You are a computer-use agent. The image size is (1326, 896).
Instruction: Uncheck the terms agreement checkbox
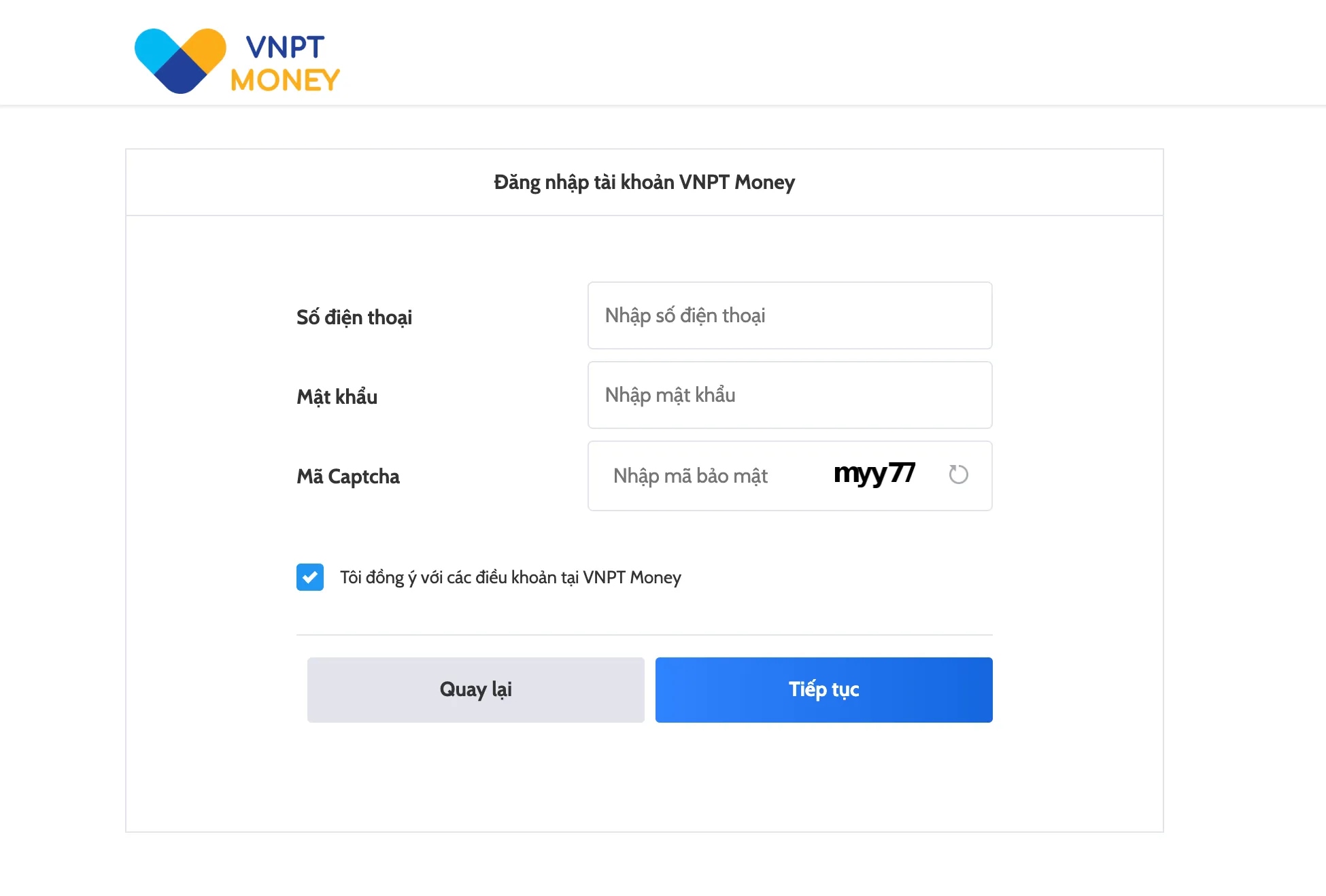click(x=310, y=577)
